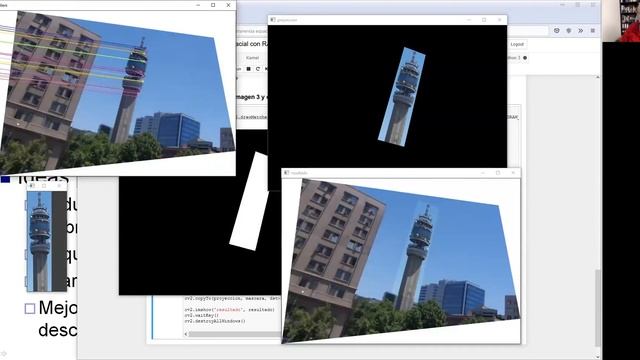This screenshot has height=360, width=640.
Task: Click the OpenCV icon in resultado title bar
Action: (x=287, y=173)
